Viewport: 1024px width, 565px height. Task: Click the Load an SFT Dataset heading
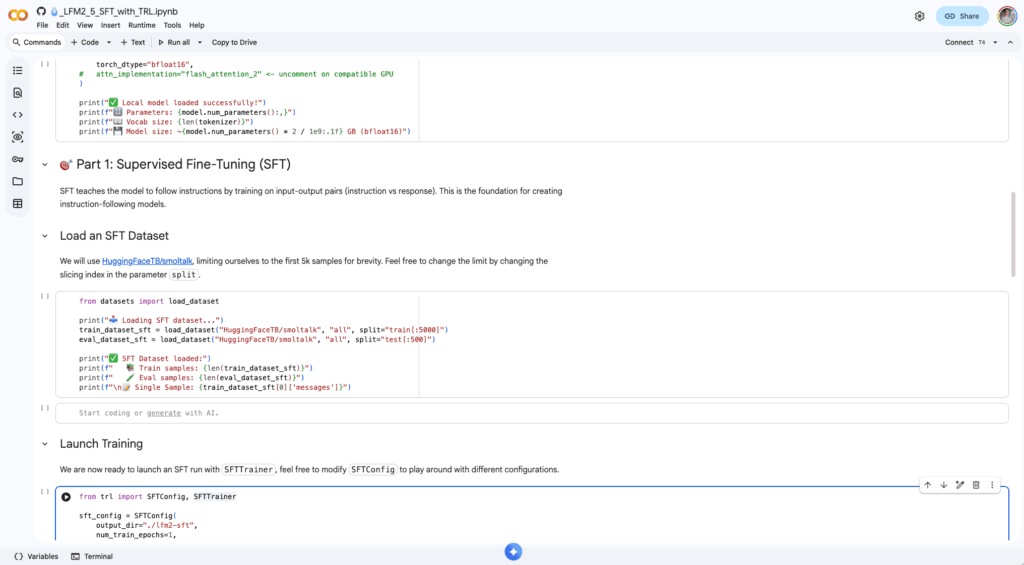coord(114,236)
